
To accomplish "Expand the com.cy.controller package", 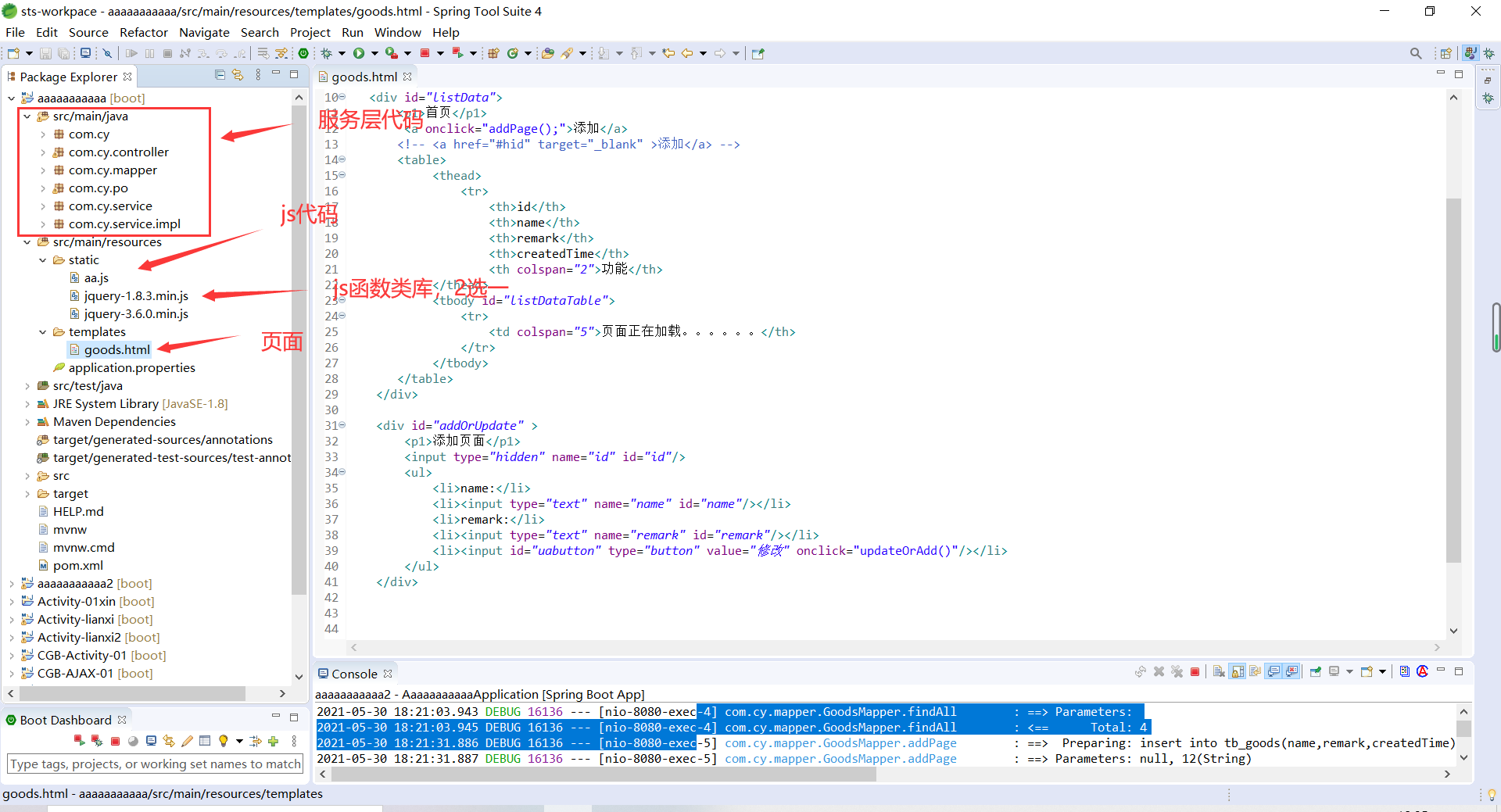I will pos(42,152).
